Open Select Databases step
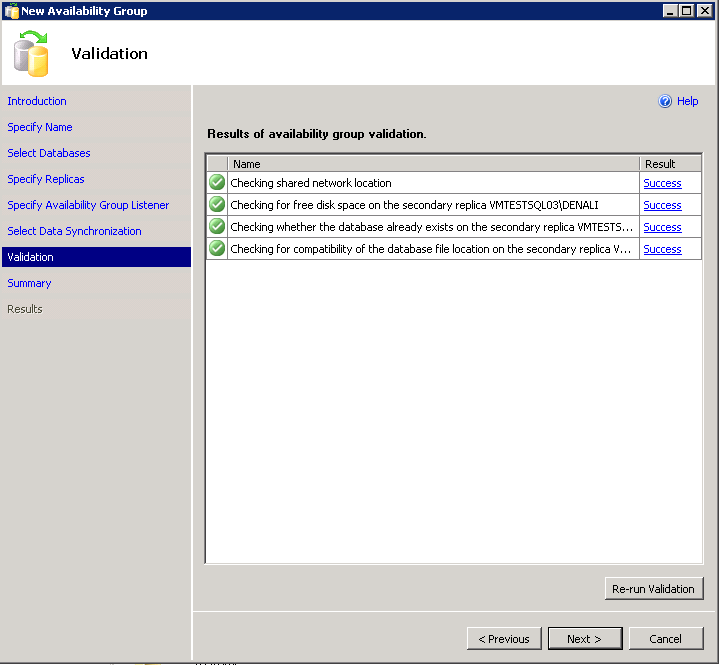Image resolution: width=719 pixels, height=665 pixels. click(x=49, y=153)
